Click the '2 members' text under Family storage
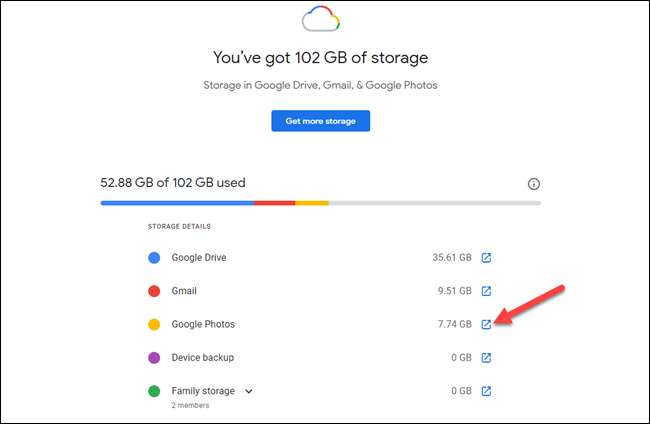This screenshot has width=650, height=424. coord(190,405)
